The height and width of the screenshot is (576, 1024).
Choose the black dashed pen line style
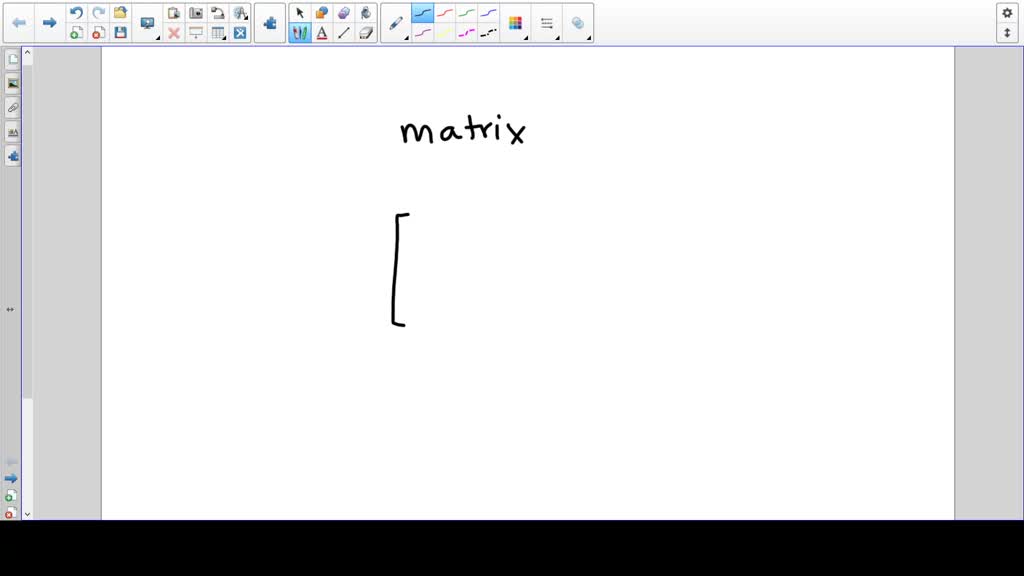[x=488, y=33]
